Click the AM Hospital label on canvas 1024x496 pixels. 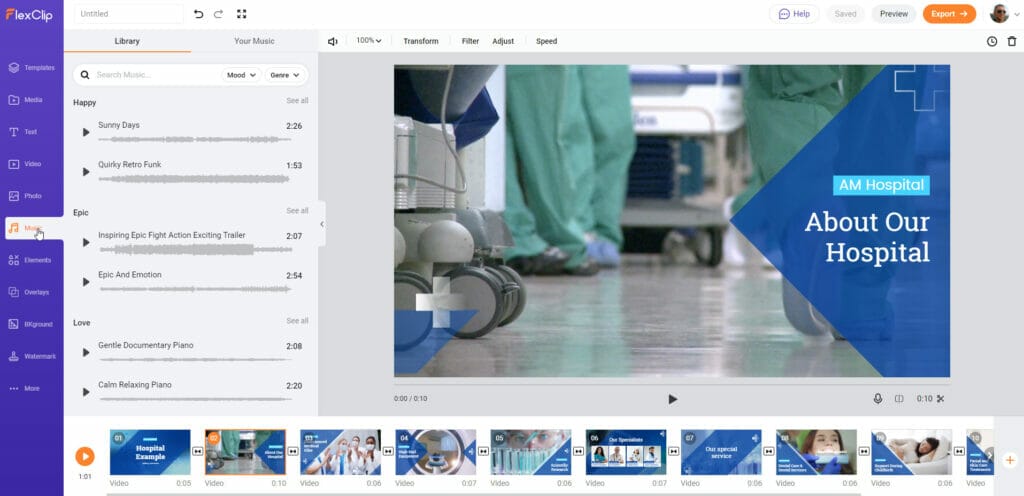click(881, 185)
